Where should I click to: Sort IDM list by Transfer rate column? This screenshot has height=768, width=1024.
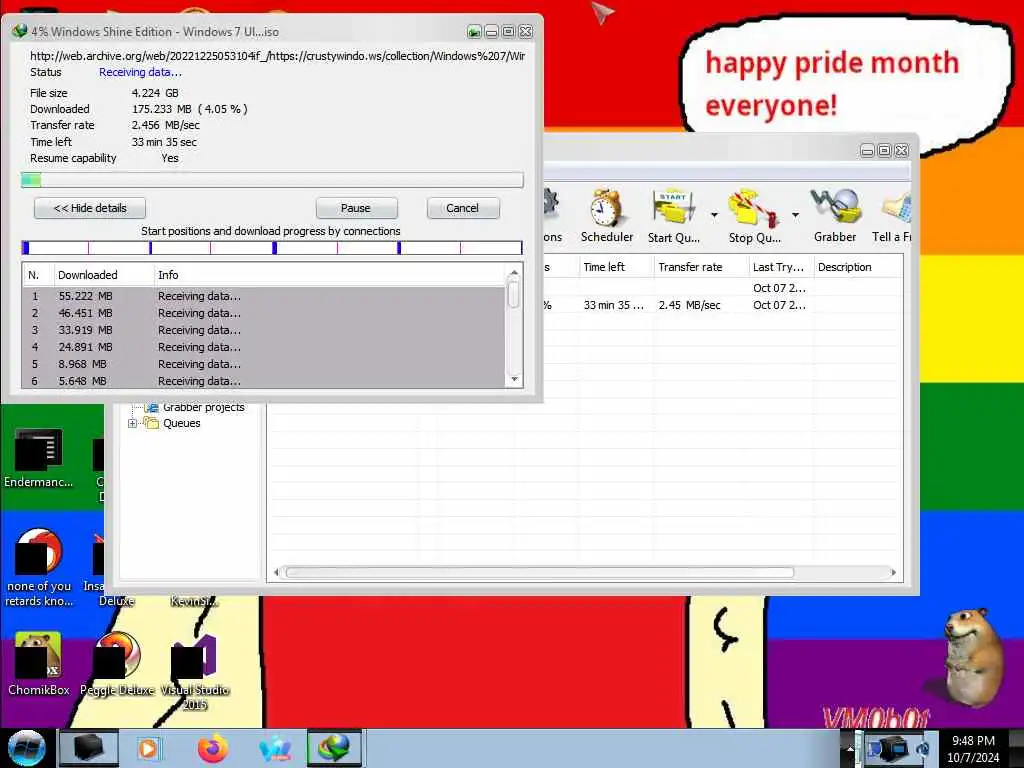[x=701, y=266]
